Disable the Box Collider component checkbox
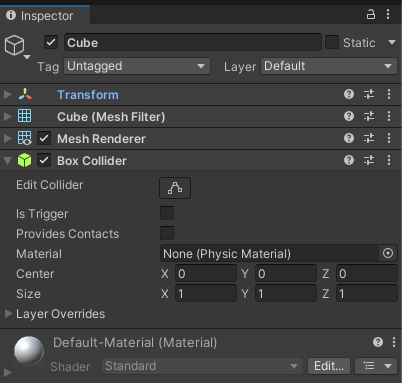The width and height of the screenshot is (402, 383). (x=44, y=160)
